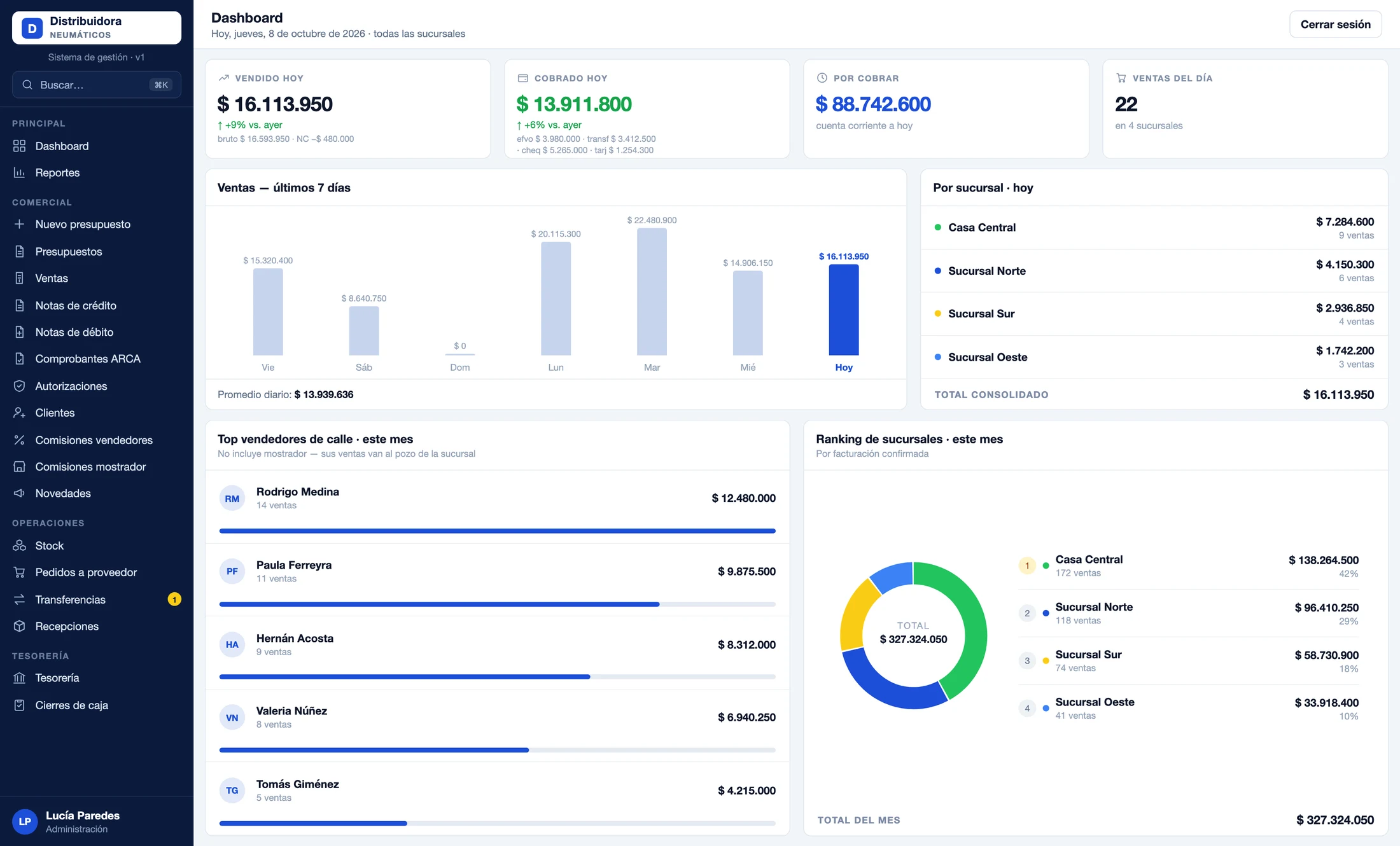Click the Hoy bar in sales chart
1400x846 pixels.
[x=844, y=310]
